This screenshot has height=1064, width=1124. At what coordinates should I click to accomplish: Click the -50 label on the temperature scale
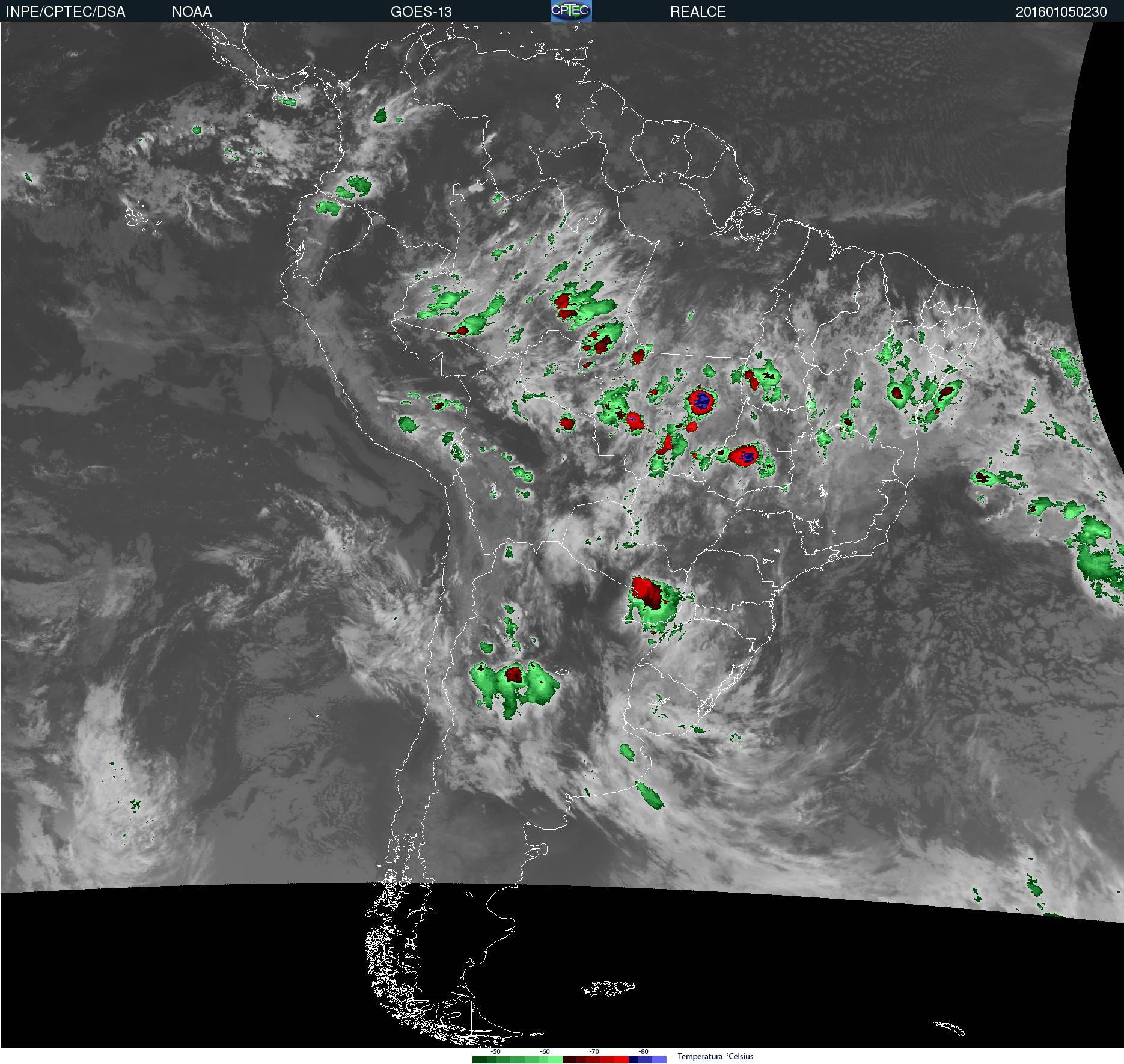[x=495, y=1052]
